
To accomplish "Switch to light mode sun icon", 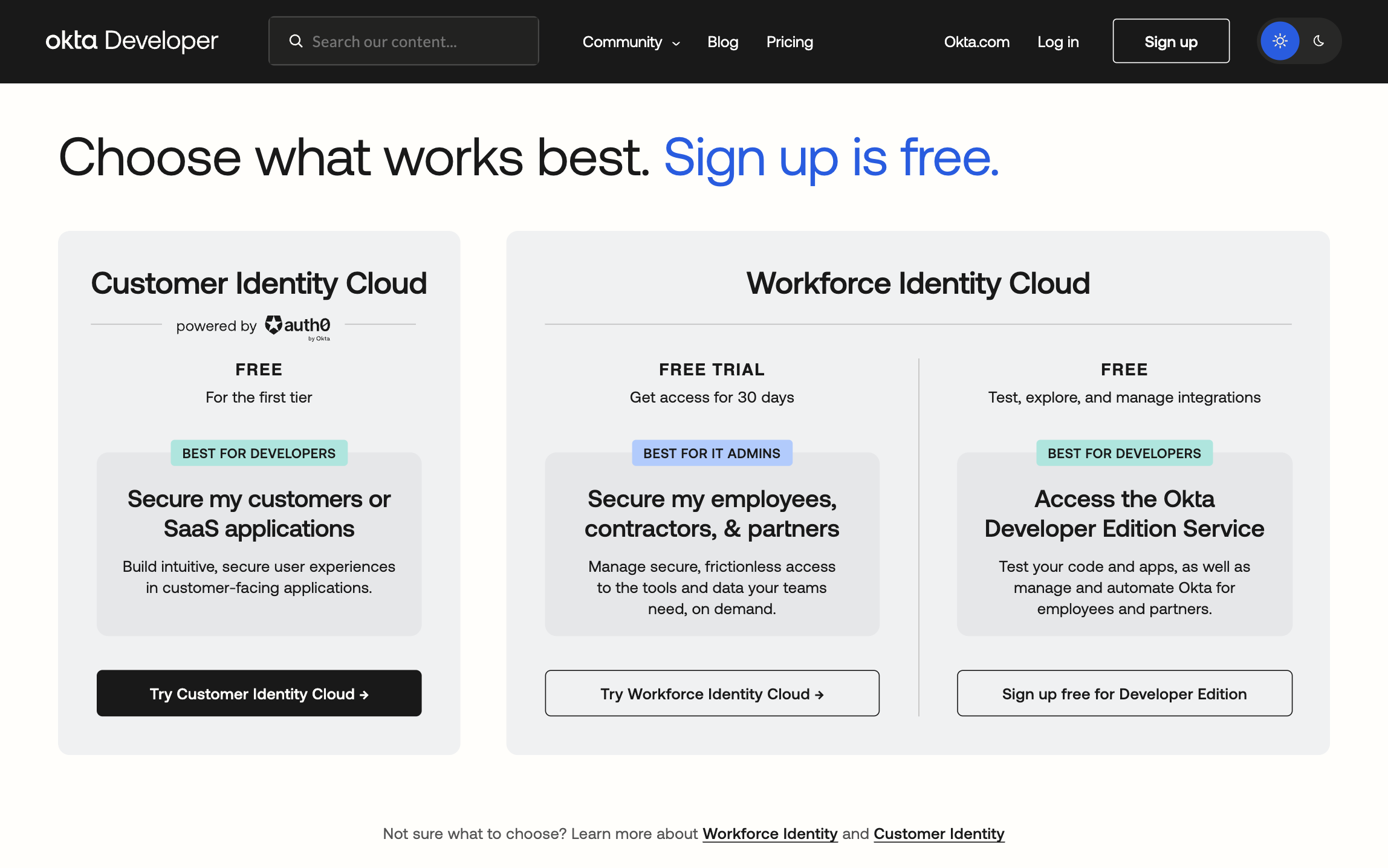I will coord(1280,41).
